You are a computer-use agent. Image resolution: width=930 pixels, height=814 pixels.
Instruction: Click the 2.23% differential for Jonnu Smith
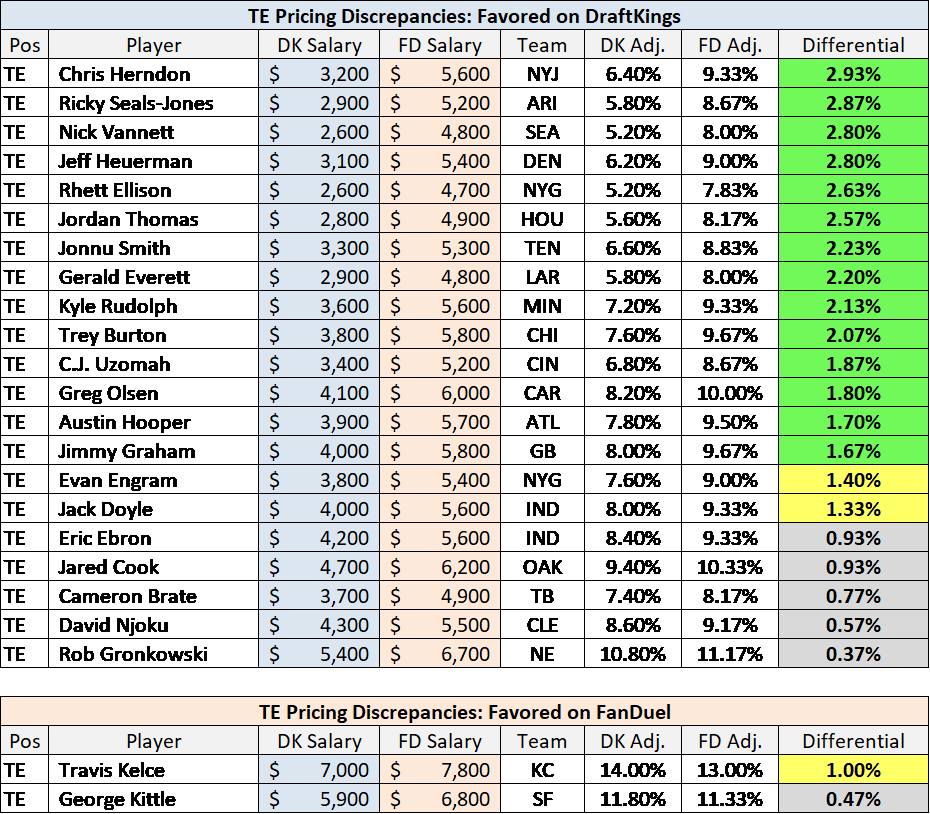tap(853, 248)
